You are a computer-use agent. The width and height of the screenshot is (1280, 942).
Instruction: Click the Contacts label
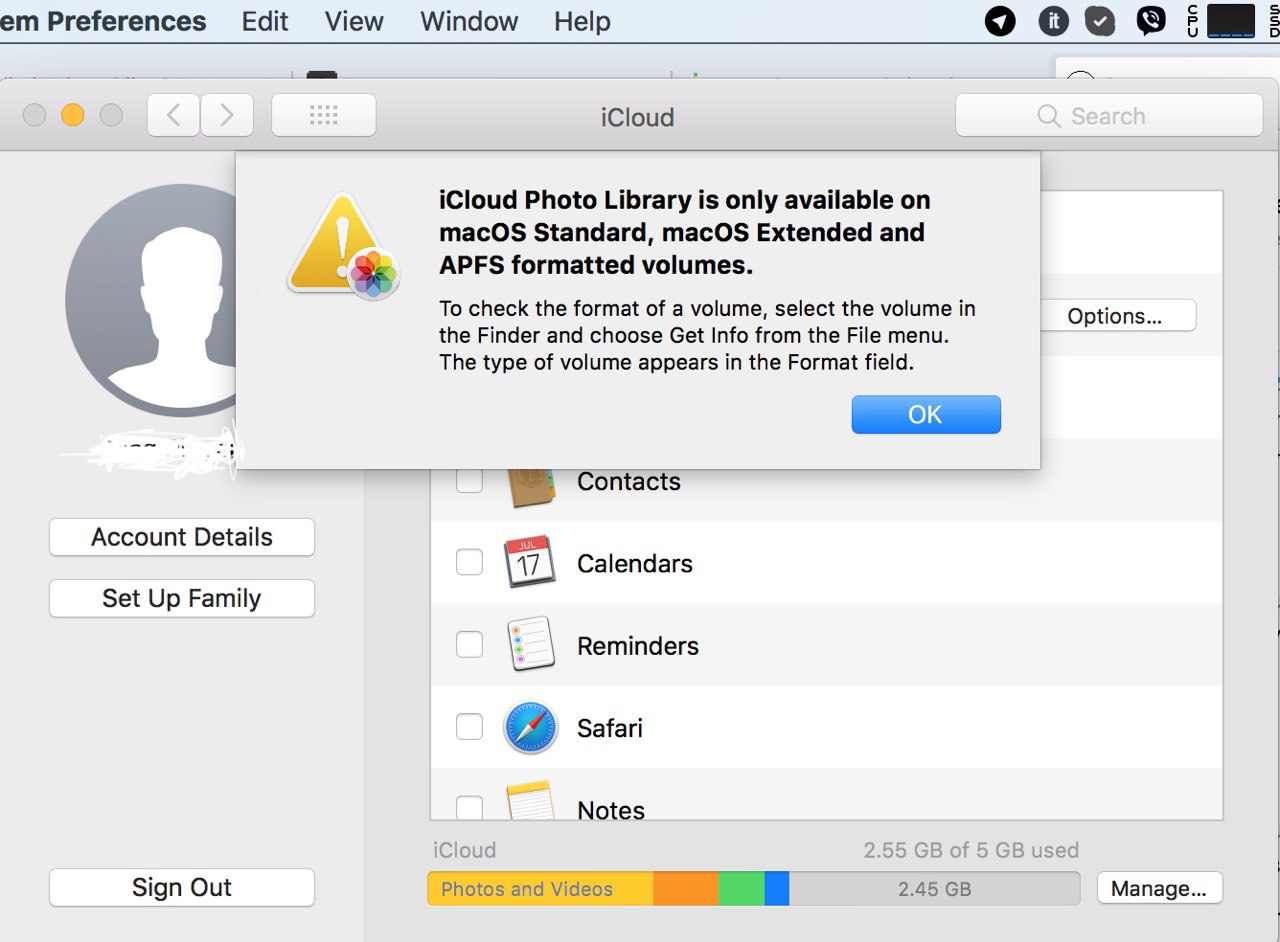pos(629,481)
